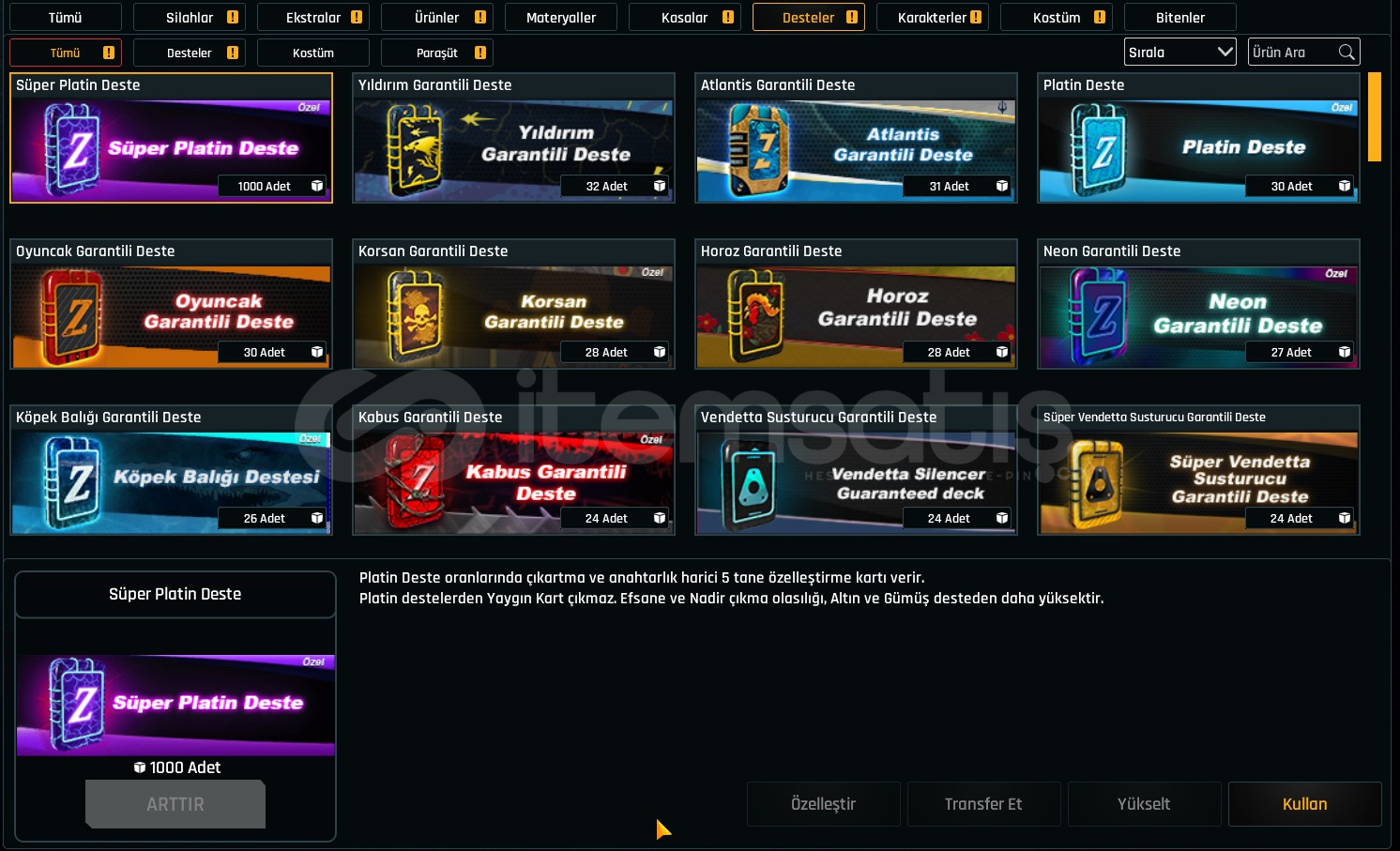Click the Kabus red barbed deck icon
Image resolution: width=1400 pixels, height=851 pixels.
[x=414, y=483]
